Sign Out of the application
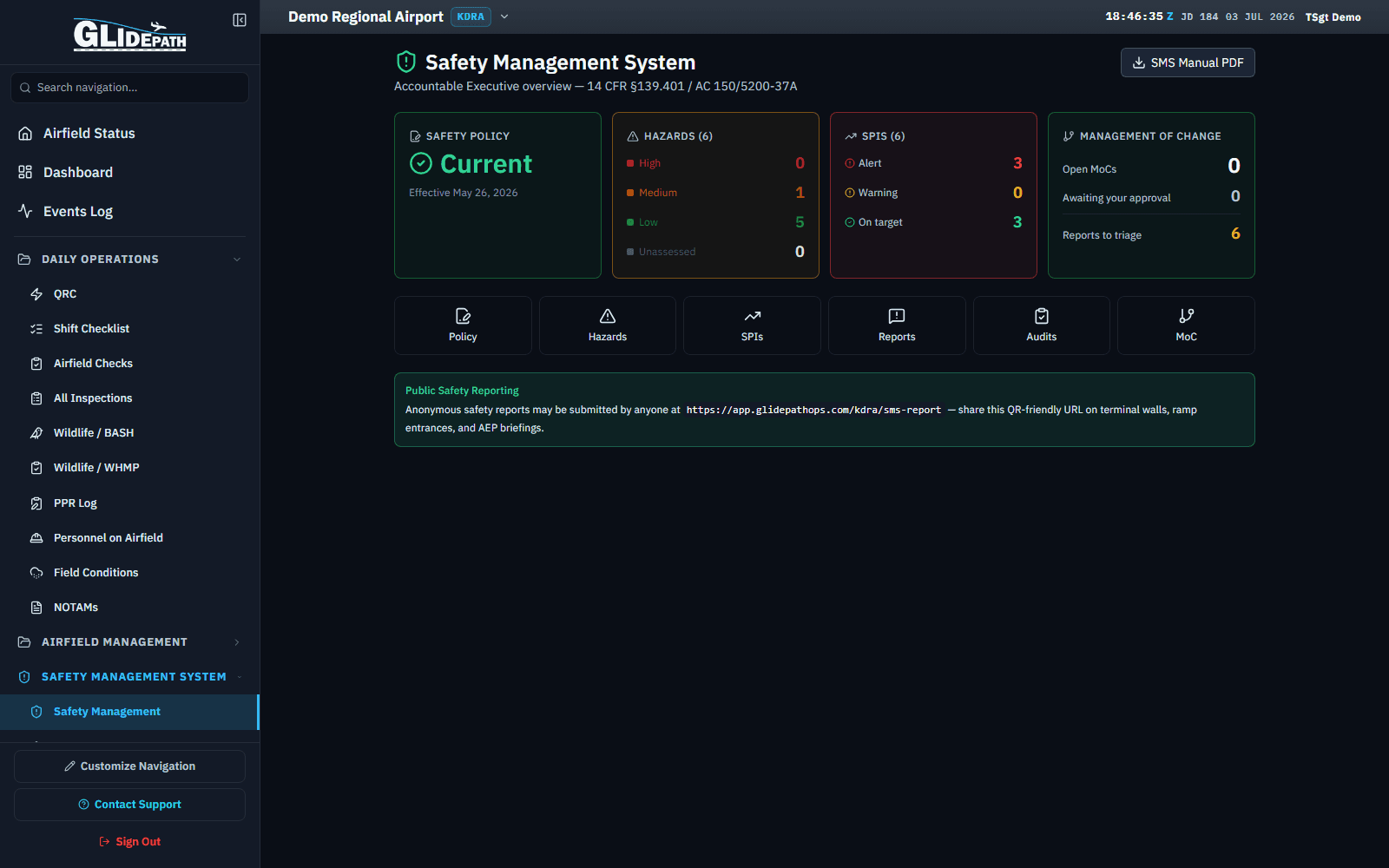The width and height of the screenshot is (1389, 868). coord(129,842)
